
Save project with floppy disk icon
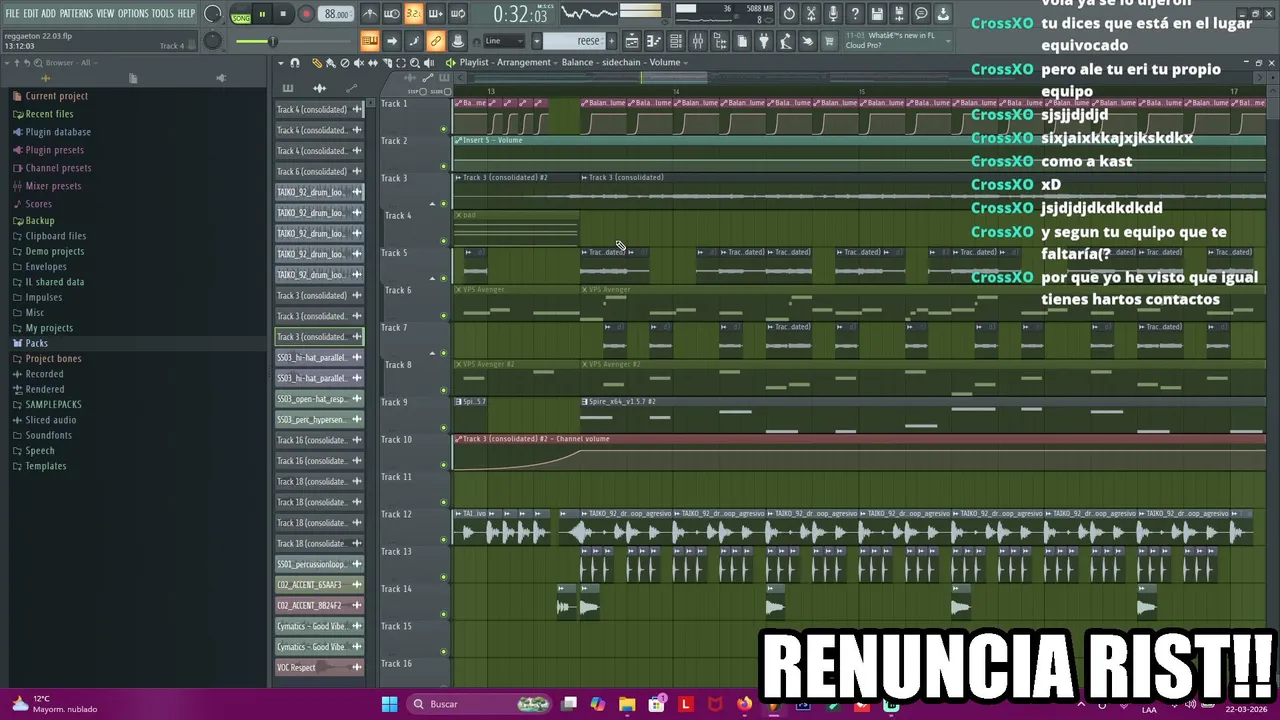pyautogui.click(x=877, y=14)
